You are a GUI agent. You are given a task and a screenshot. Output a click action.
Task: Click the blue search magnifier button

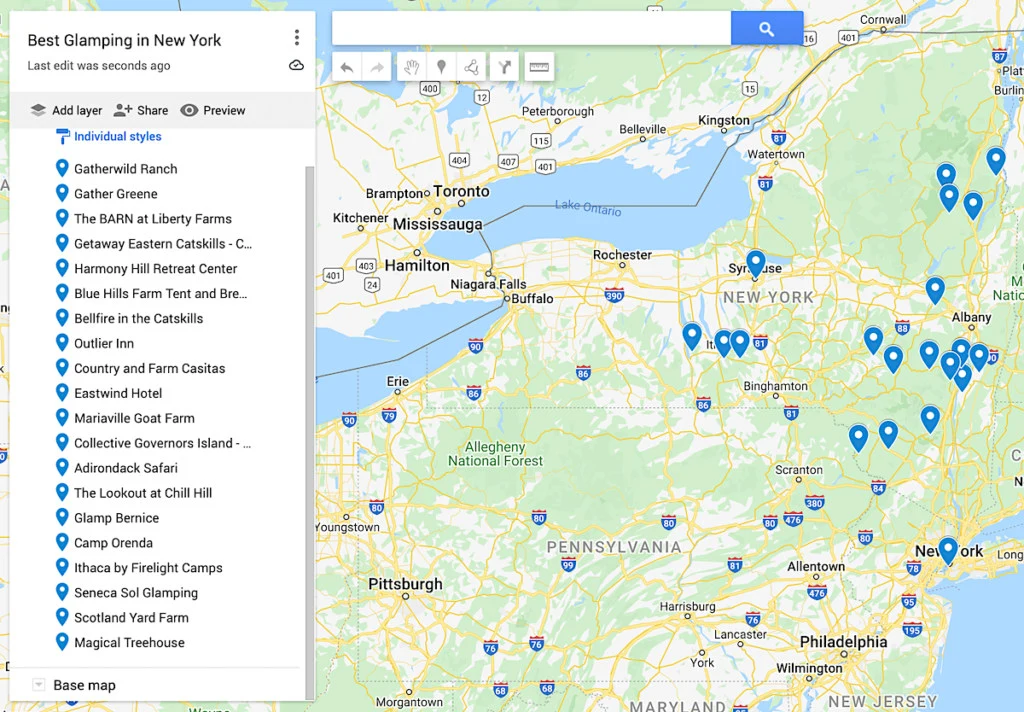[767, 29]
